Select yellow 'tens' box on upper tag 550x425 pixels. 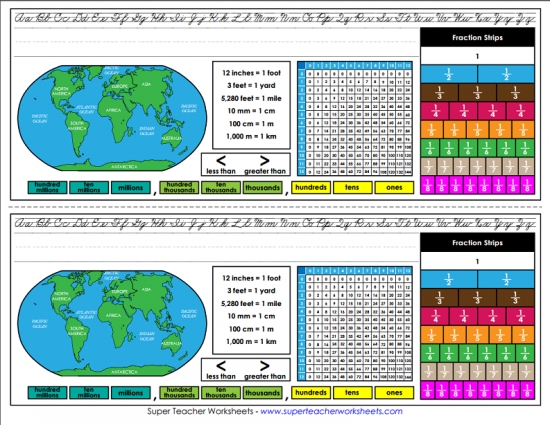pos(353,187)
